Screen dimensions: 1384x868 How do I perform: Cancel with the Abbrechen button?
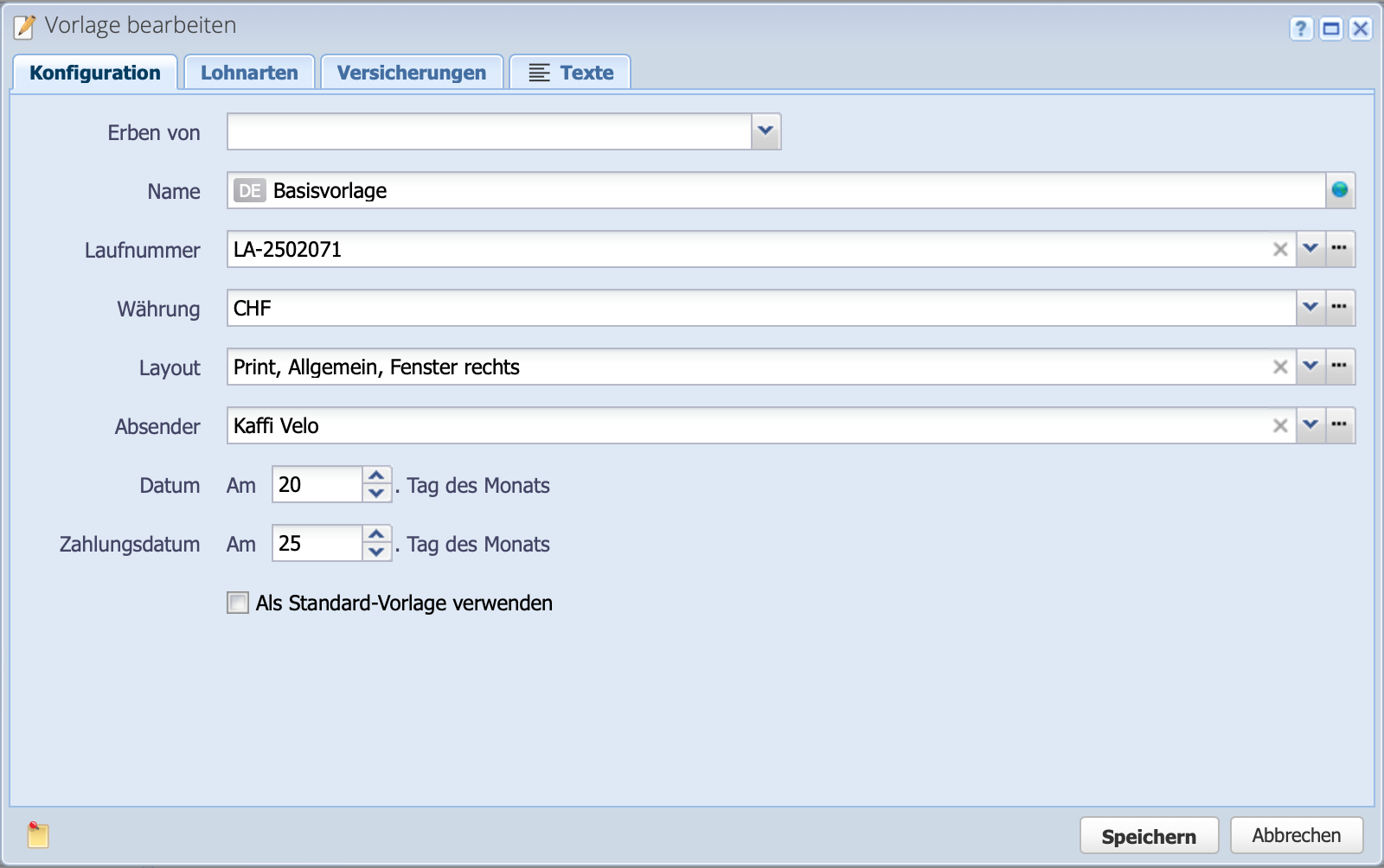(x=1296, y=835)
